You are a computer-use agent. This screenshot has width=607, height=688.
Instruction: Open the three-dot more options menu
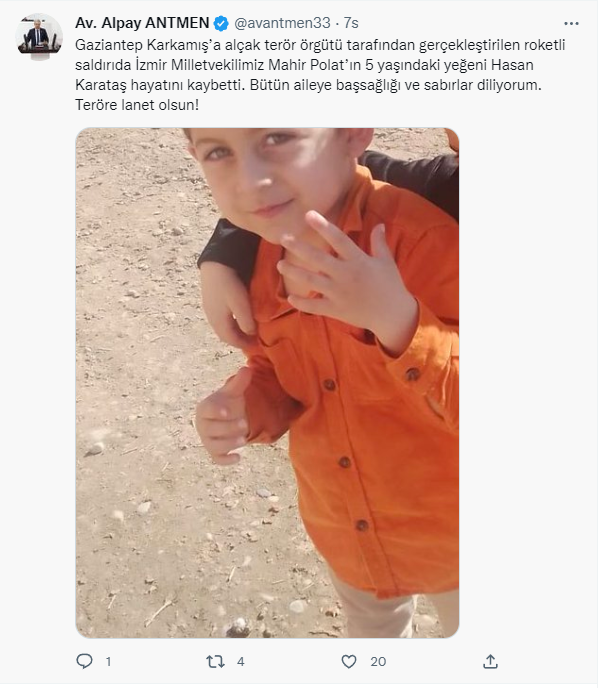click(x=571, y=24)
